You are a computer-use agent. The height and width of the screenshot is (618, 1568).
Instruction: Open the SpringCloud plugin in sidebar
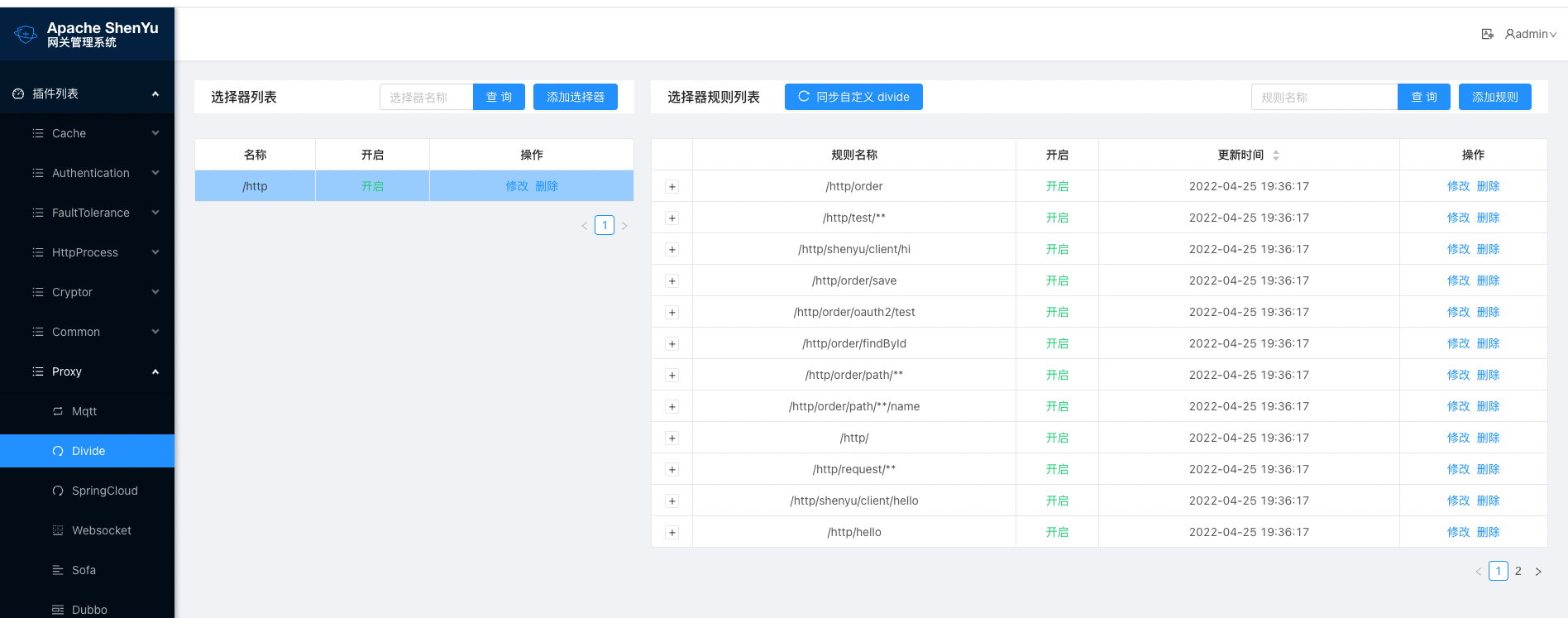(x=104, y=491)
